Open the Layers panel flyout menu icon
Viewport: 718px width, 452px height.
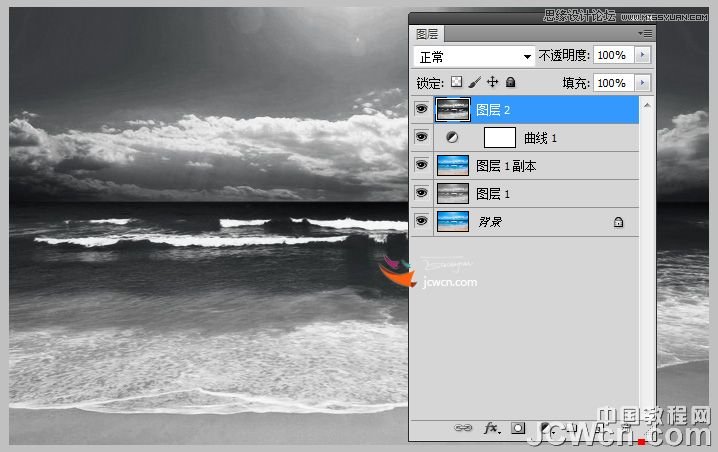pyautogui.click(x=645, y=33)
